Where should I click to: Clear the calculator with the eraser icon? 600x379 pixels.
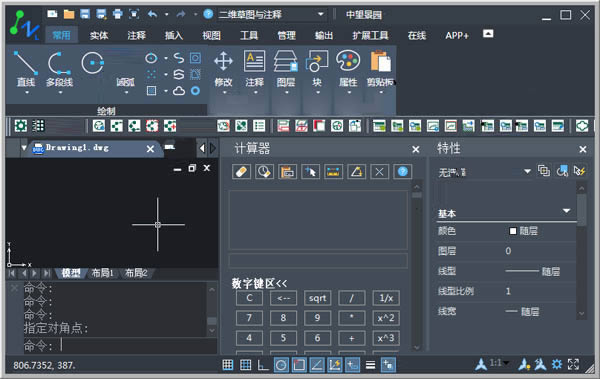click(241, 172)
